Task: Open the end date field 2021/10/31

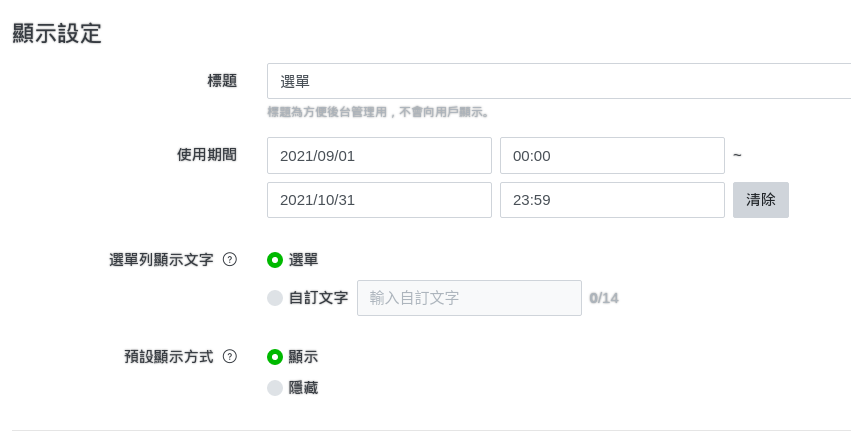Action: (379, 200)
